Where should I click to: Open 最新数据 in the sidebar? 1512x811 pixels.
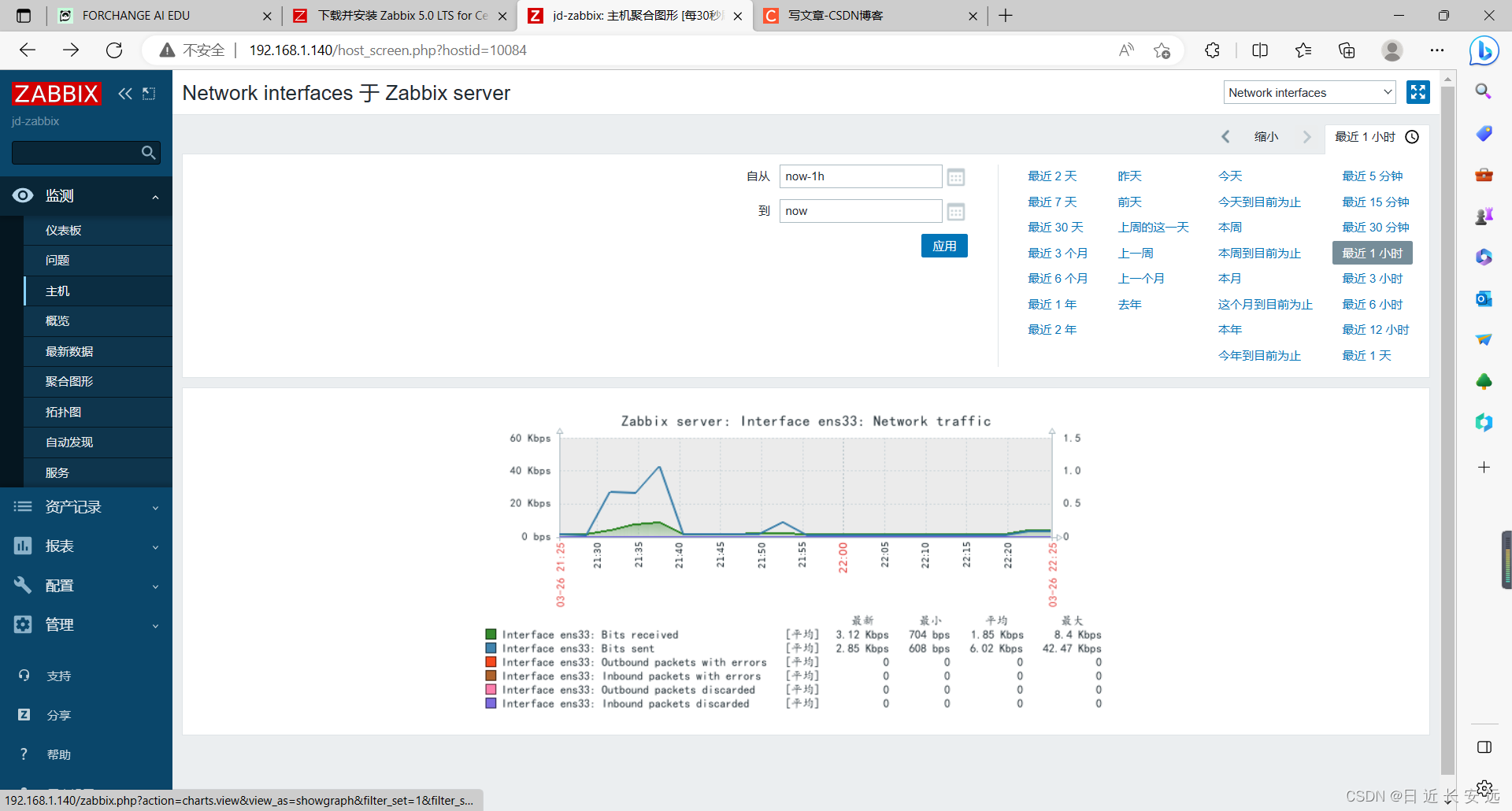pyautogui.click(x=98, y=352)
